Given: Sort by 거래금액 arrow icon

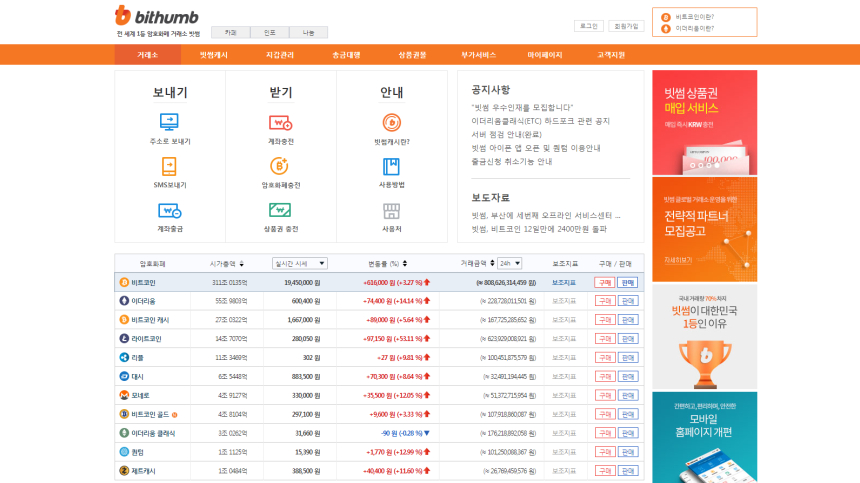Looking at the screenshot, I should [492, 263].
